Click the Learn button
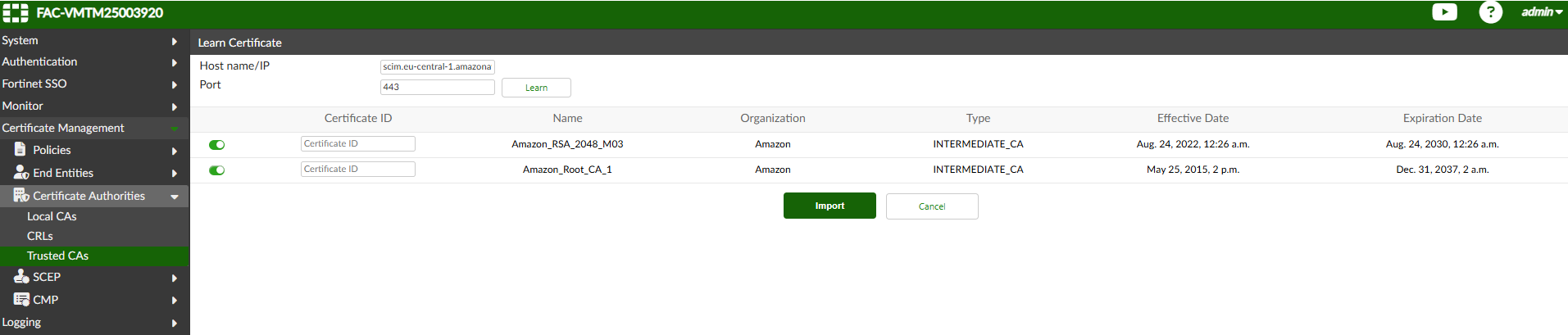This screenshot has width=1568, height=335. (536, 88)
